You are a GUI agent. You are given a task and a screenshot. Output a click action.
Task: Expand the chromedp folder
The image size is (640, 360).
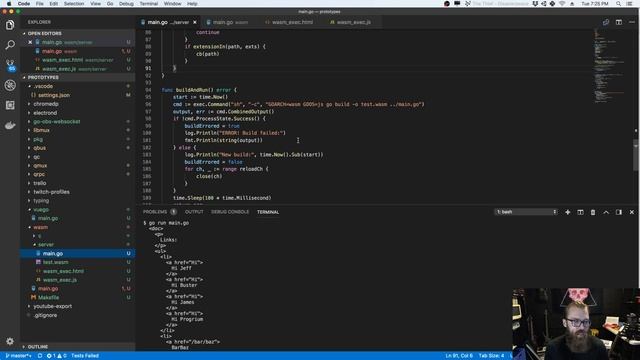[x=46, y=104]
